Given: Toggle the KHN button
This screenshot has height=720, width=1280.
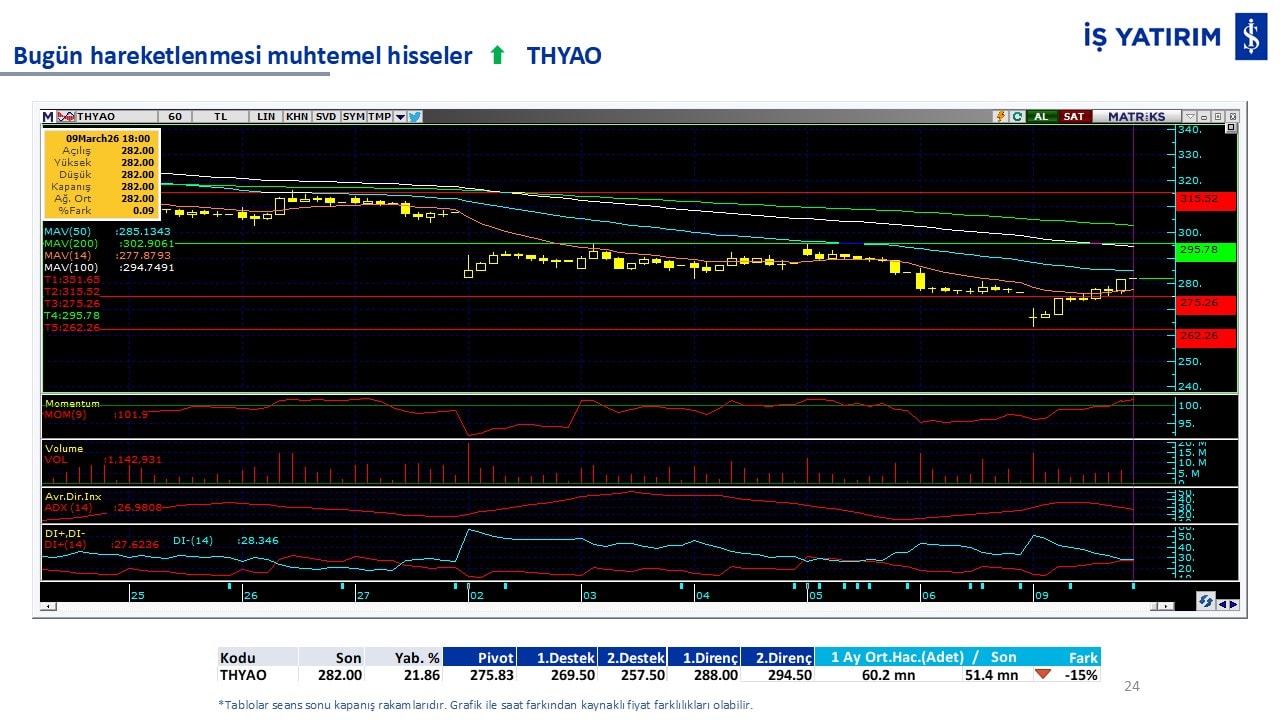Looking at the screenshot, I should tap(297, 117).
